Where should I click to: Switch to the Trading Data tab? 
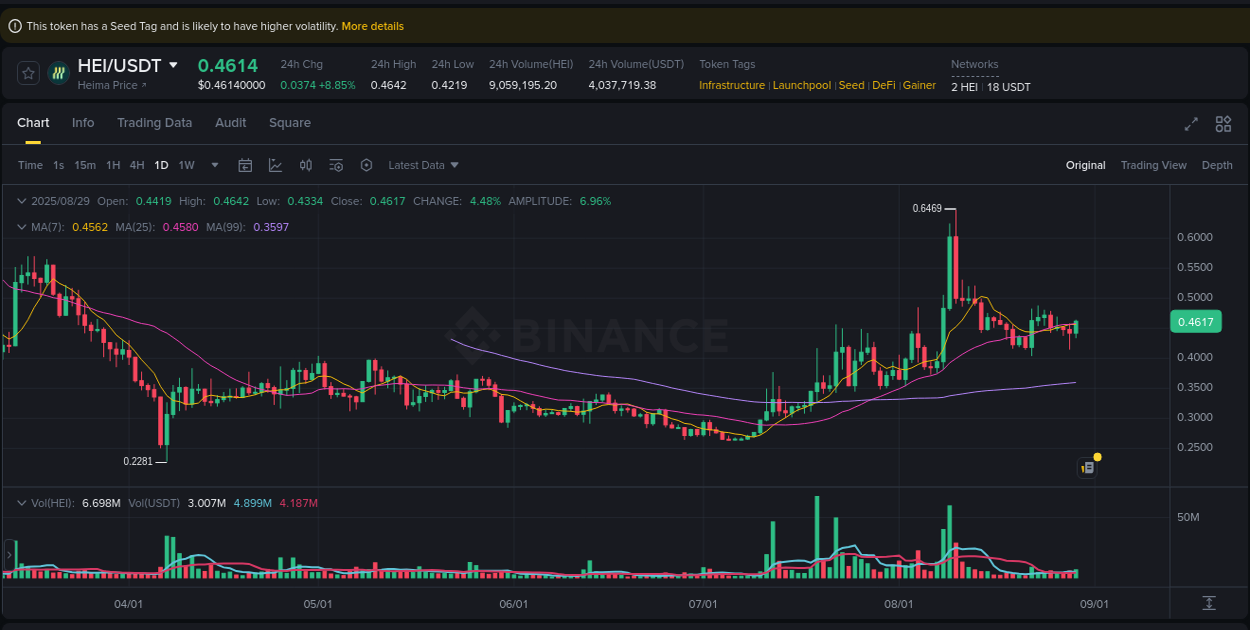tap(155, 122)
